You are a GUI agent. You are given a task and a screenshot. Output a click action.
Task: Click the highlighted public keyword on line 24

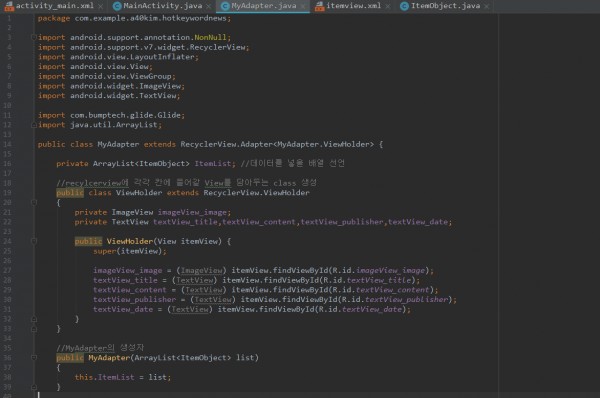[x=88, y=241]
